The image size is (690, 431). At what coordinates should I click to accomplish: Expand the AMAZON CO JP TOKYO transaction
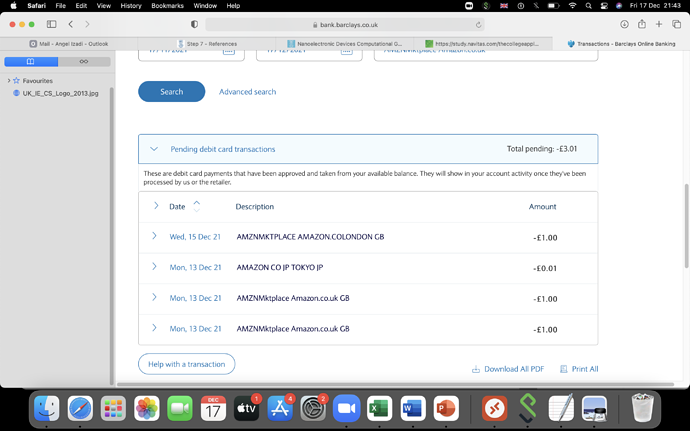154,267
